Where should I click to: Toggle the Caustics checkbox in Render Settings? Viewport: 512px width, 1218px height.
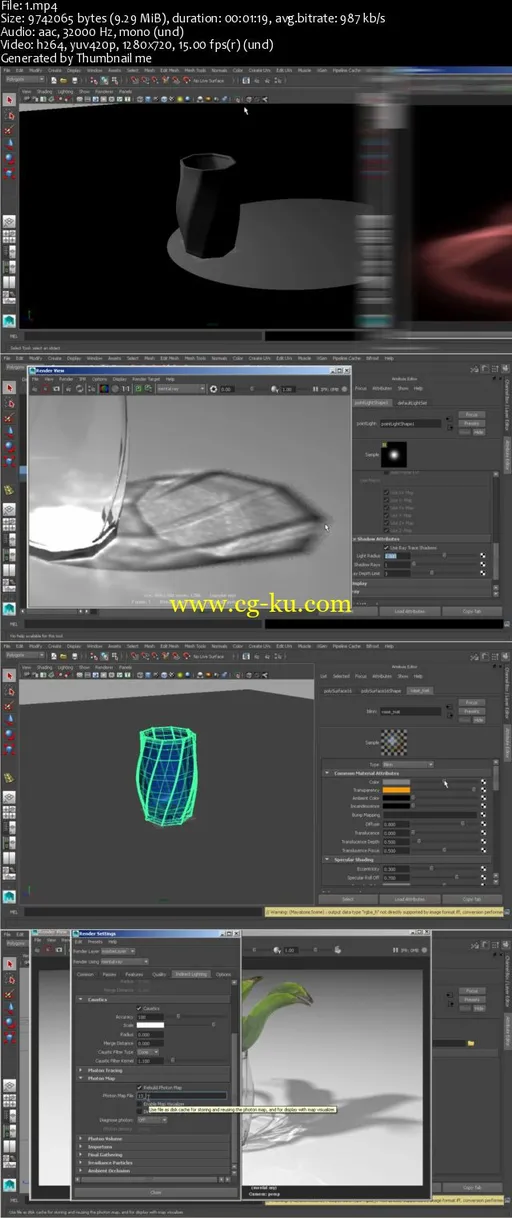pos(140,1008)
